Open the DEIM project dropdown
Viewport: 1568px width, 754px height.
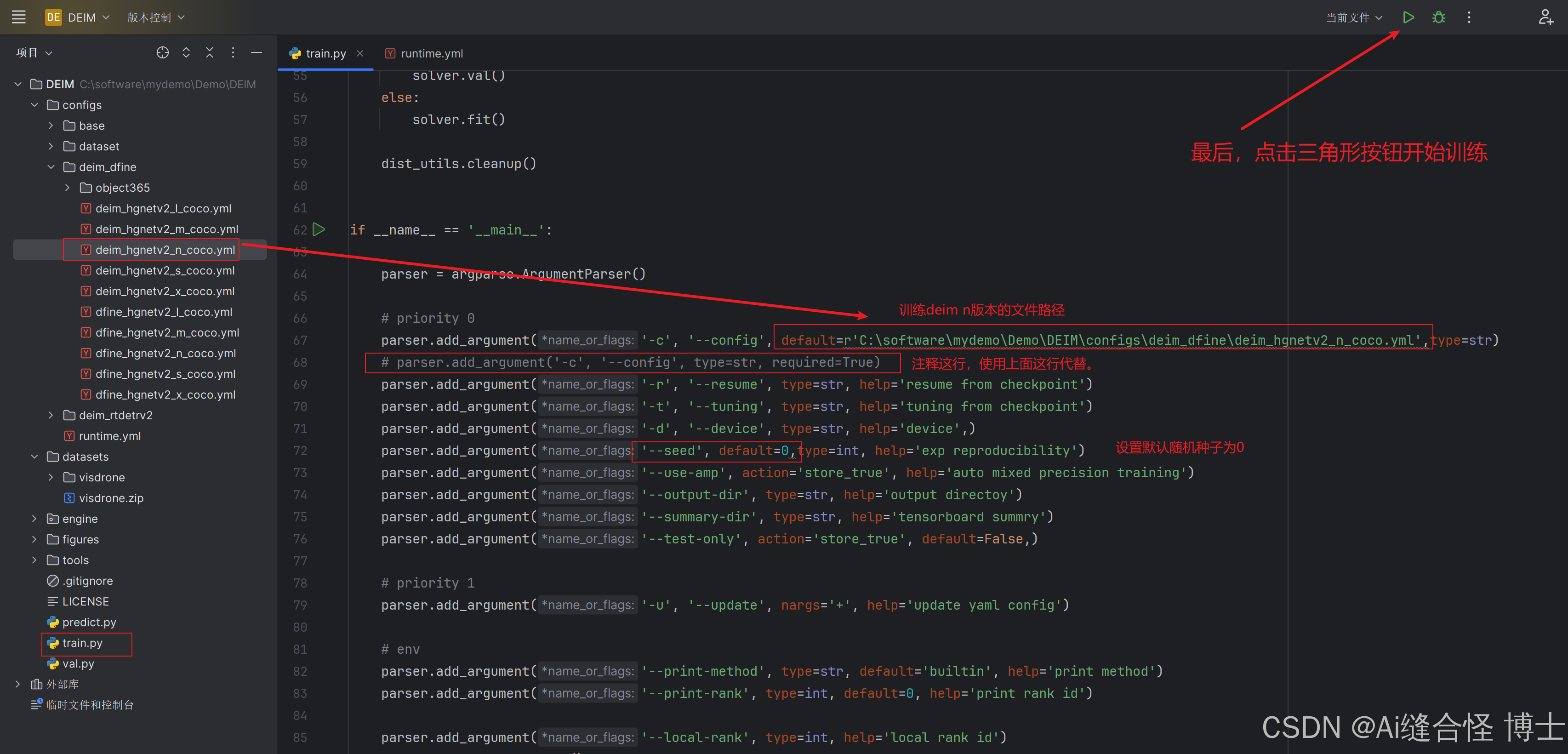81,17
